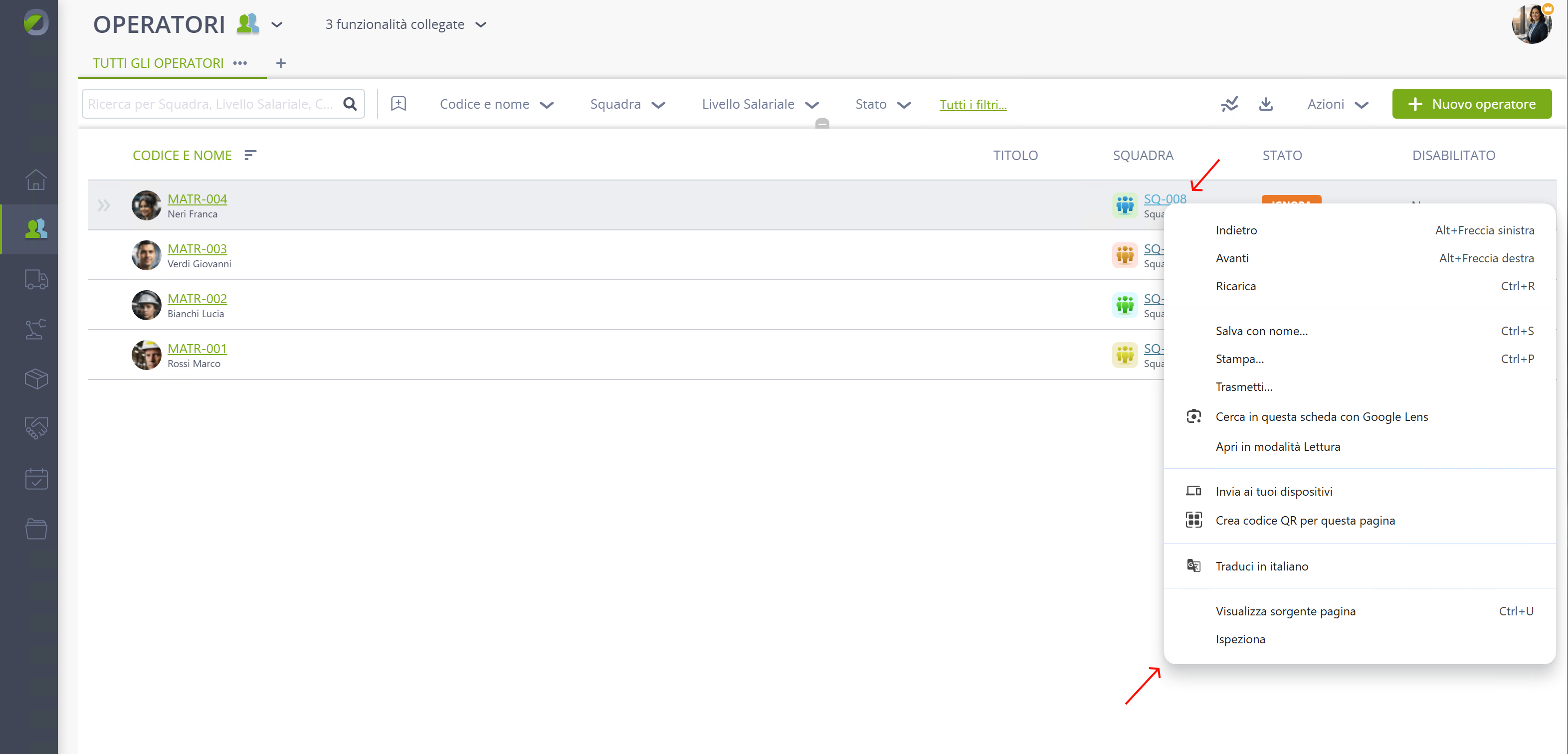This screenshot has width=1568, height=754.
Task: Expand the Livello Salariale filter dropdown
Action: [x=760, y=104]
